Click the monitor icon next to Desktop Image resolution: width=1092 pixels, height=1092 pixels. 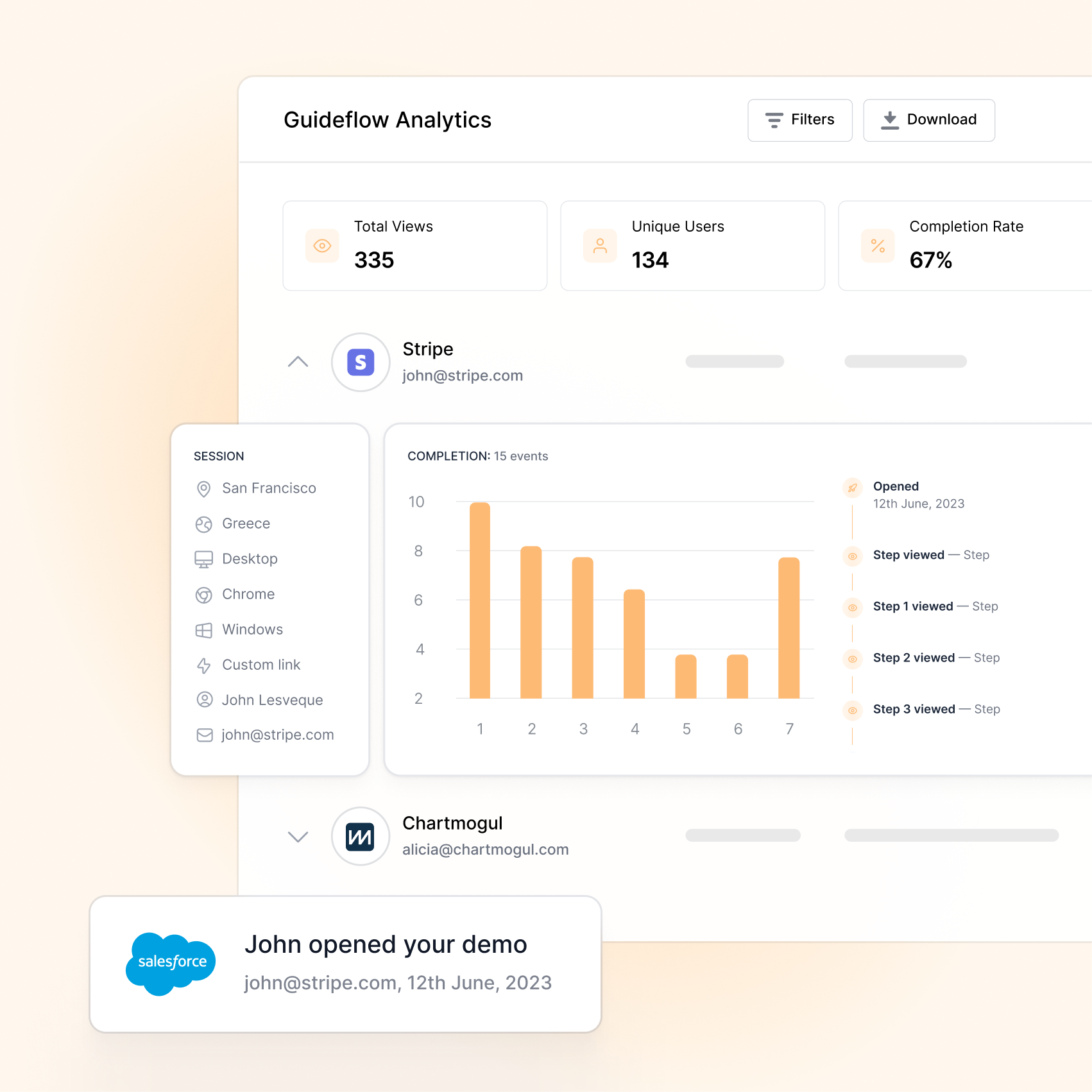click(x=203, y=559)
